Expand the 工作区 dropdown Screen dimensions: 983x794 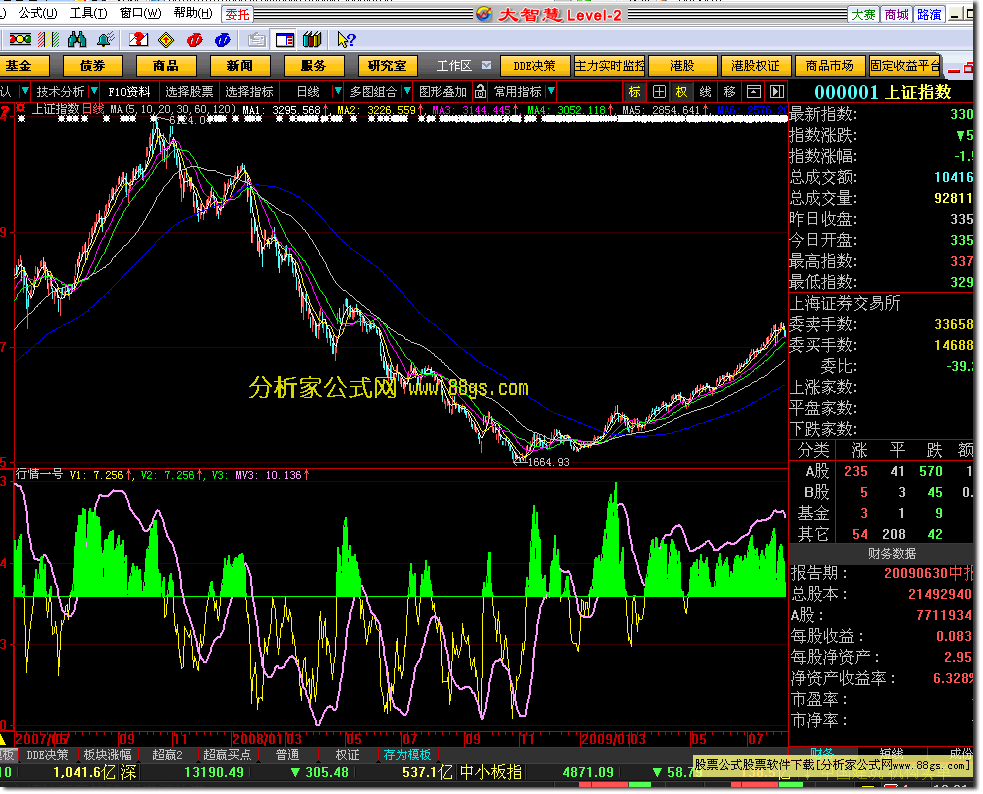click(x=486, y=65)
